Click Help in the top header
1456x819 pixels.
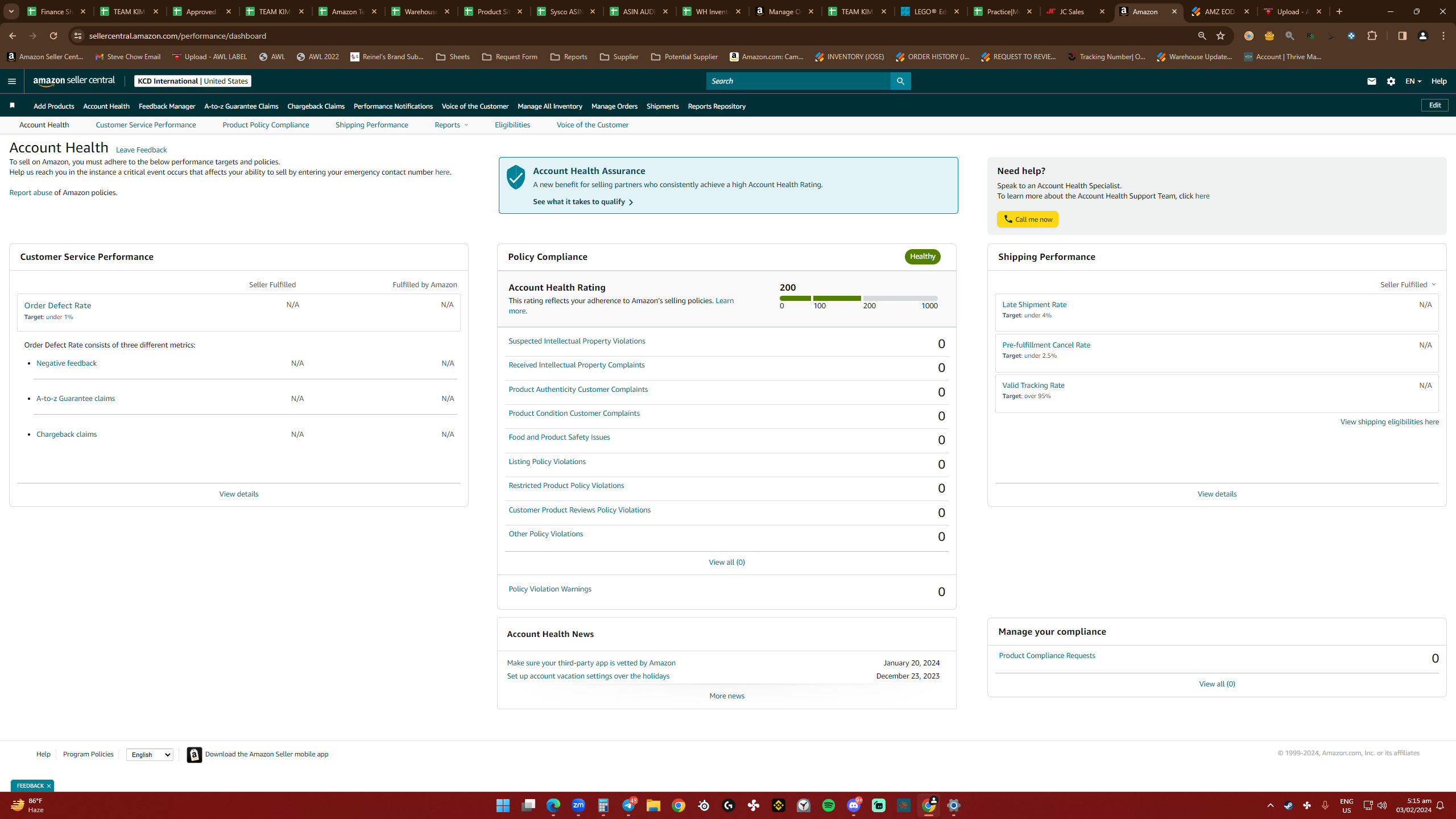pos(1439,81)
